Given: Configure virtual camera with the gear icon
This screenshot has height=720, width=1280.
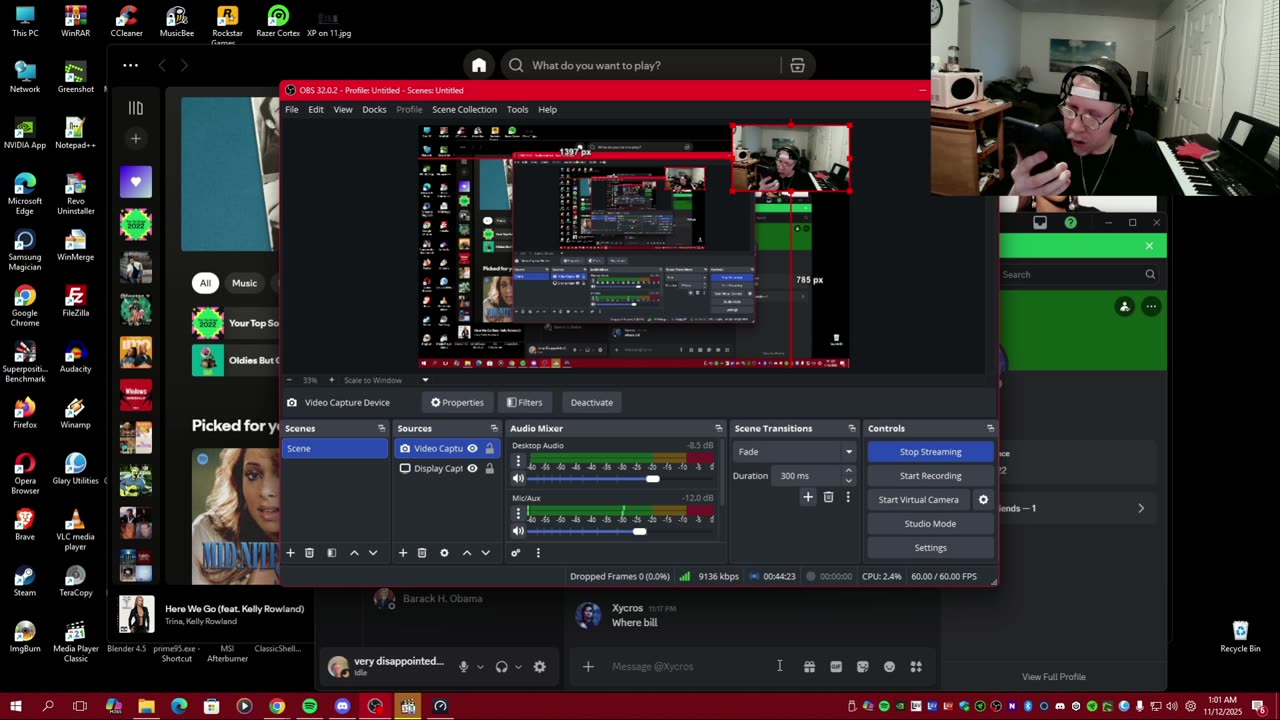Looking at the screenshot, I should click(983, 500).
